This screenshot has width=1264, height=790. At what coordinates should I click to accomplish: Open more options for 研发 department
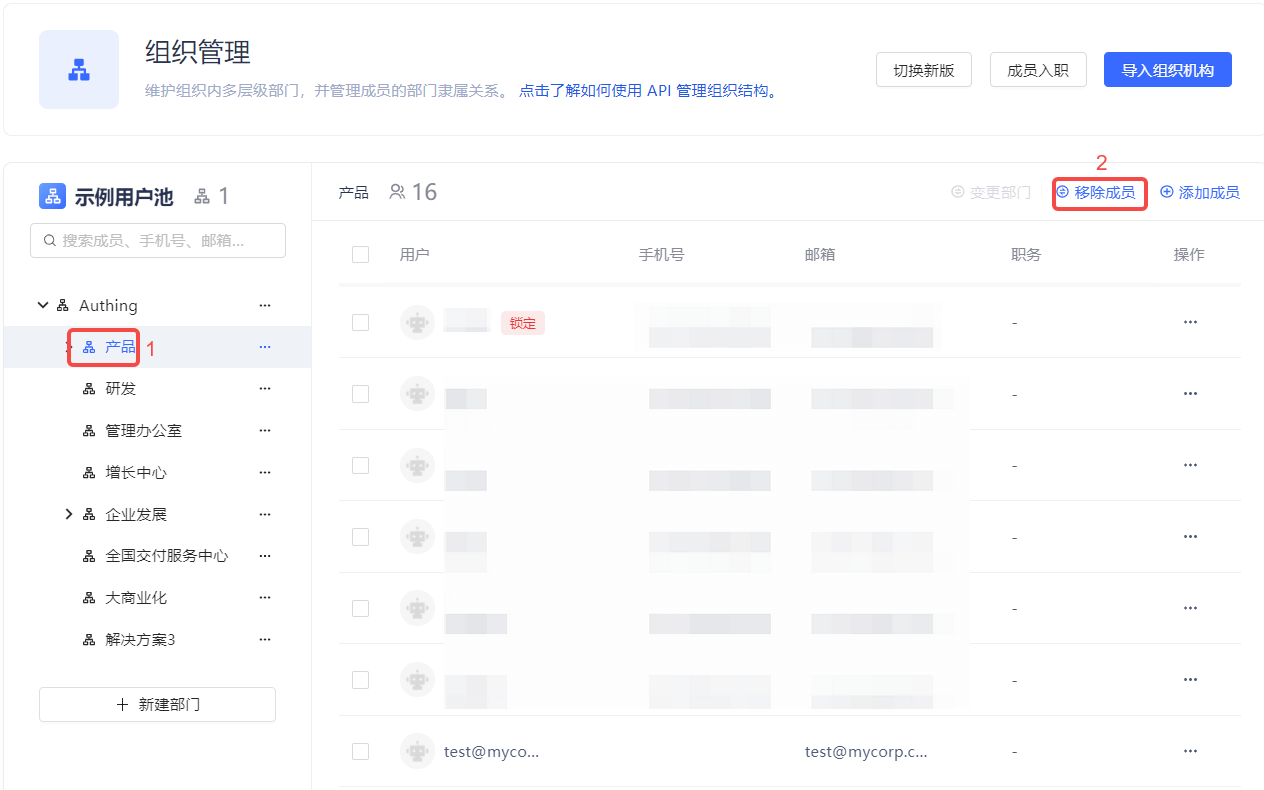[265, 388]
